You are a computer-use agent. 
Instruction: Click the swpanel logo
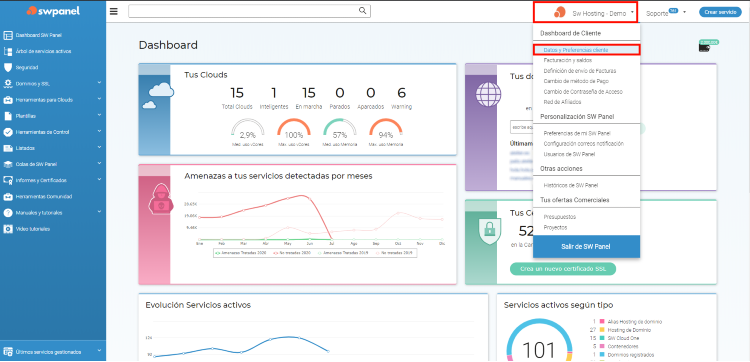53,11
